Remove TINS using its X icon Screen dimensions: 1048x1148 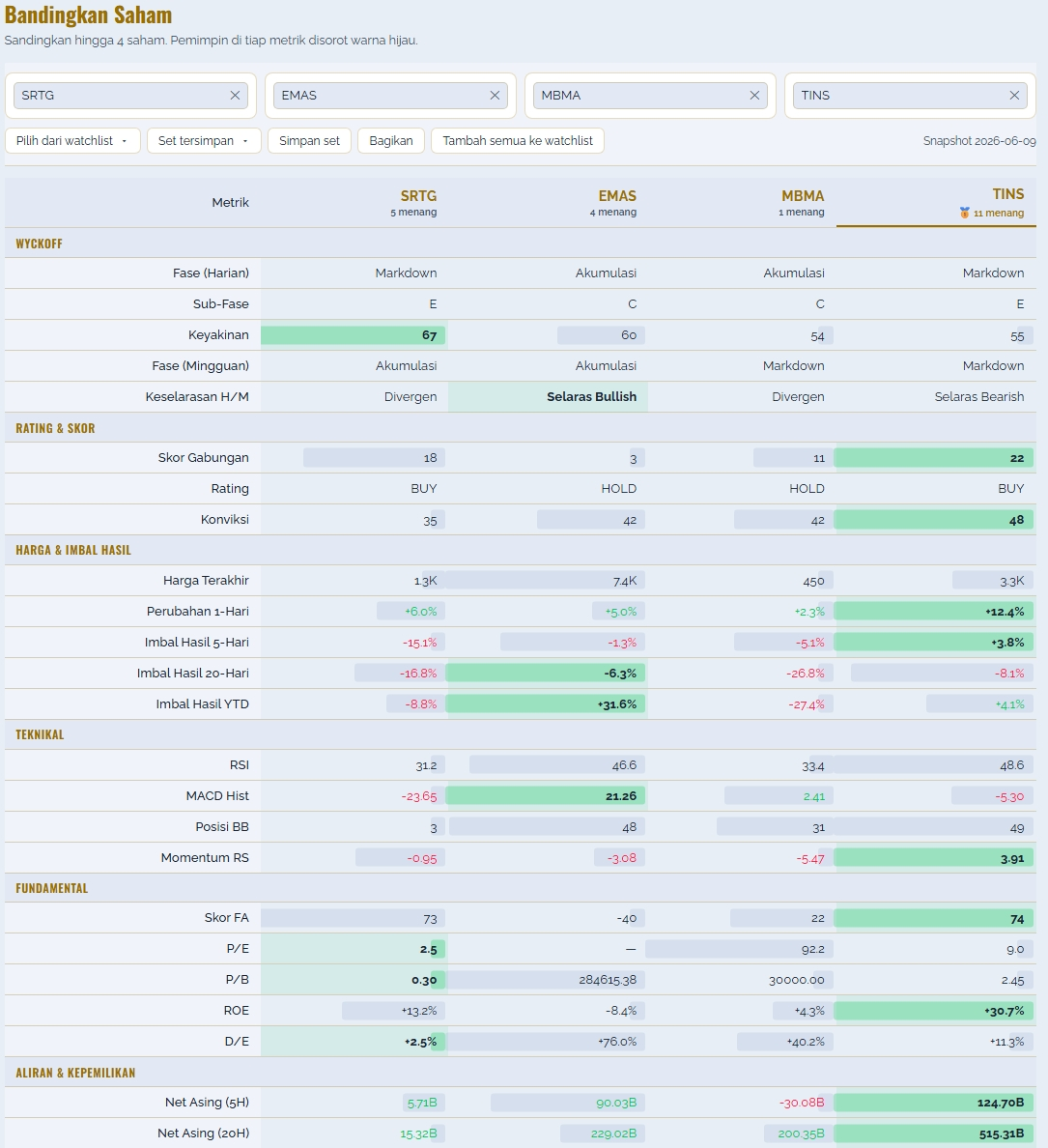click(x=1014, y=95)
